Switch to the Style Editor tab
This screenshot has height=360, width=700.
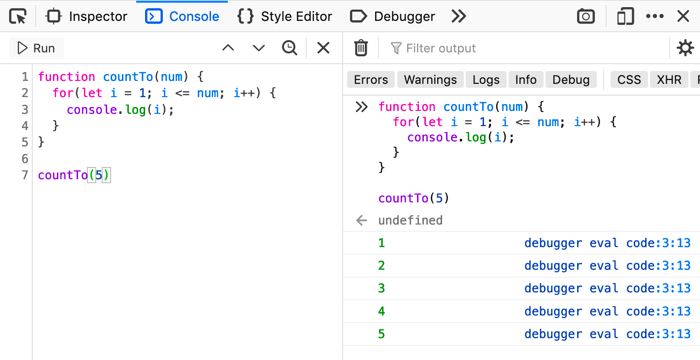(285, 17)
